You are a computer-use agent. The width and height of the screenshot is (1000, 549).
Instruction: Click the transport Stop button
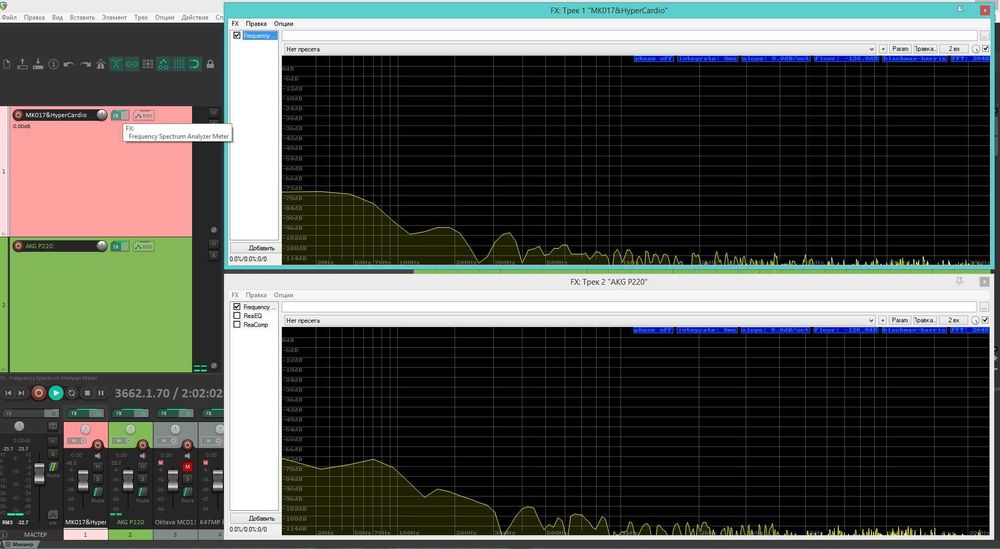(x=87, y=393)
